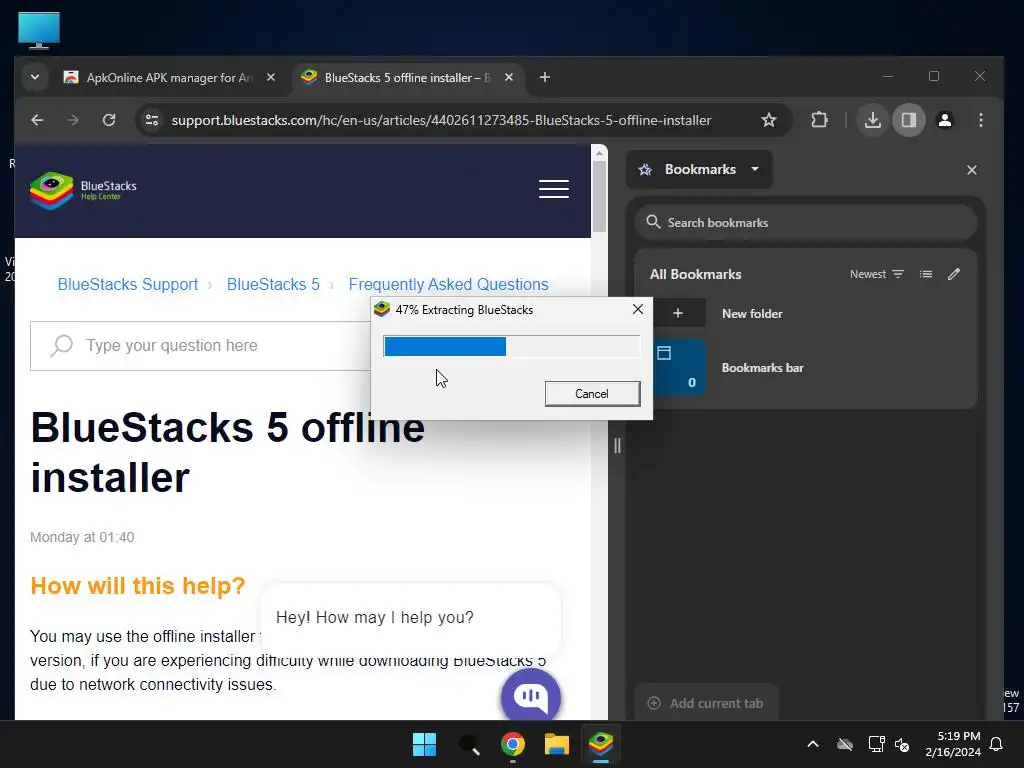This screenshot has height=768, width=1024.
Task: Click scrollbar up arrow on page
Action: point(599,153)
